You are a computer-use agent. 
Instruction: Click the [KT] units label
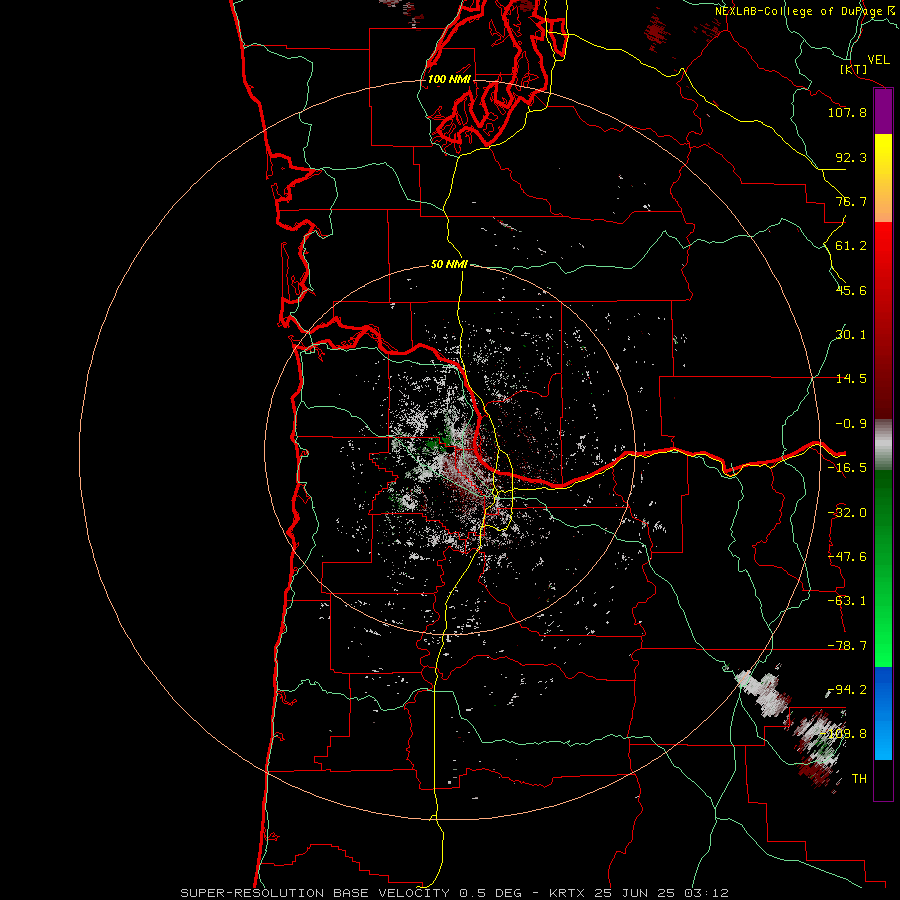coord(854,69)
